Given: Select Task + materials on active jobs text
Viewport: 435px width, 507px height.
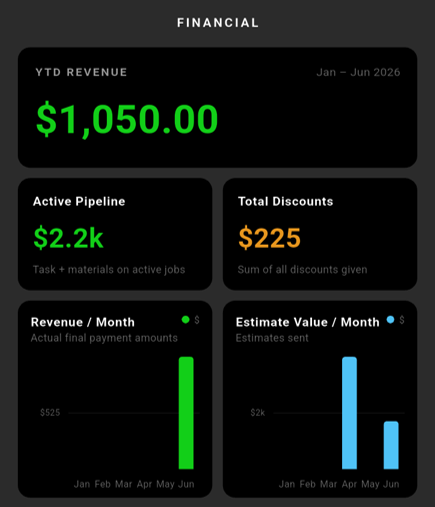Looking at the screenshot, I should [109, 269].
